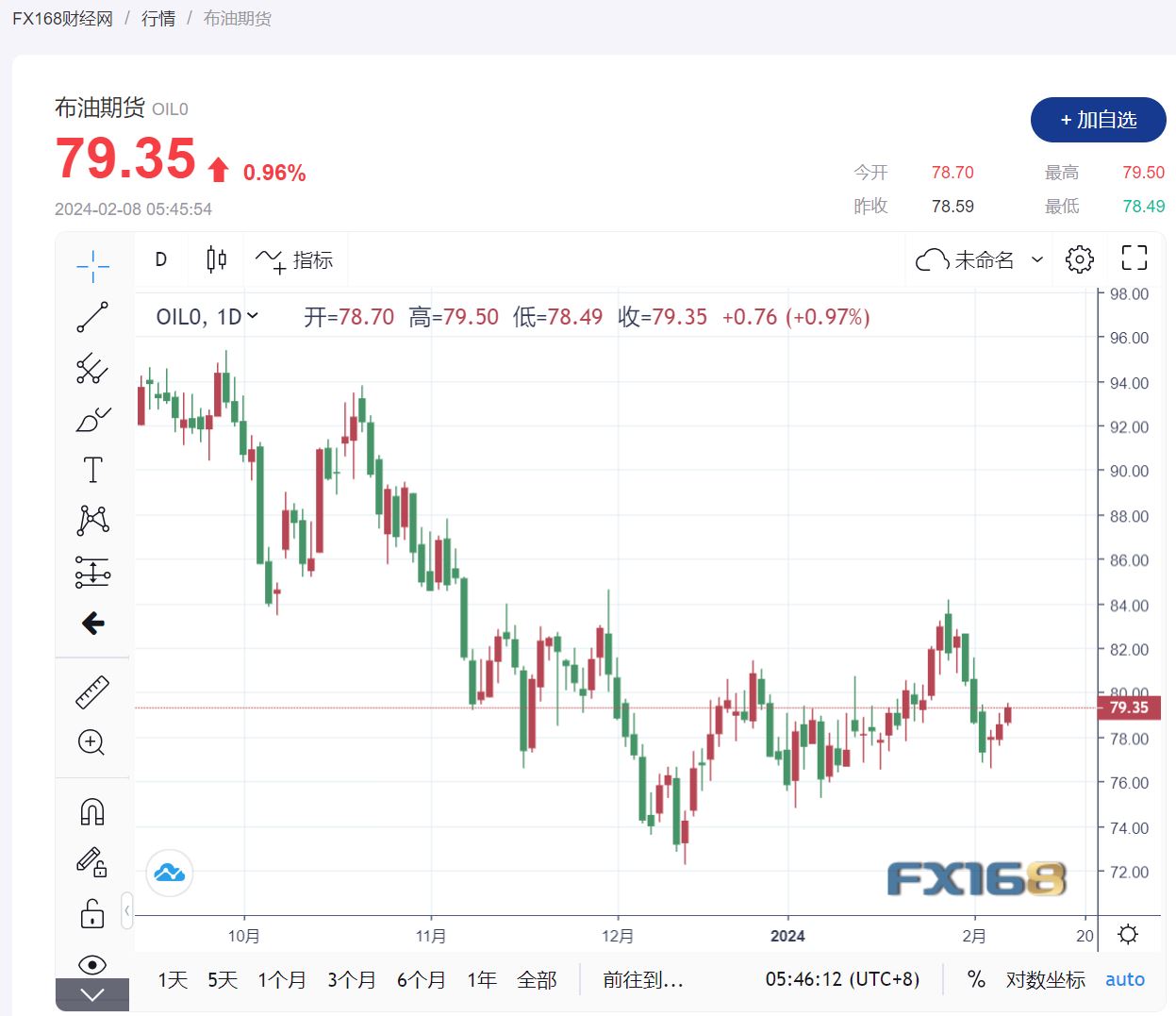Click the 加自选 button
Image resolution: width=1176 pixels, height=1016 pixels.
1098,120
